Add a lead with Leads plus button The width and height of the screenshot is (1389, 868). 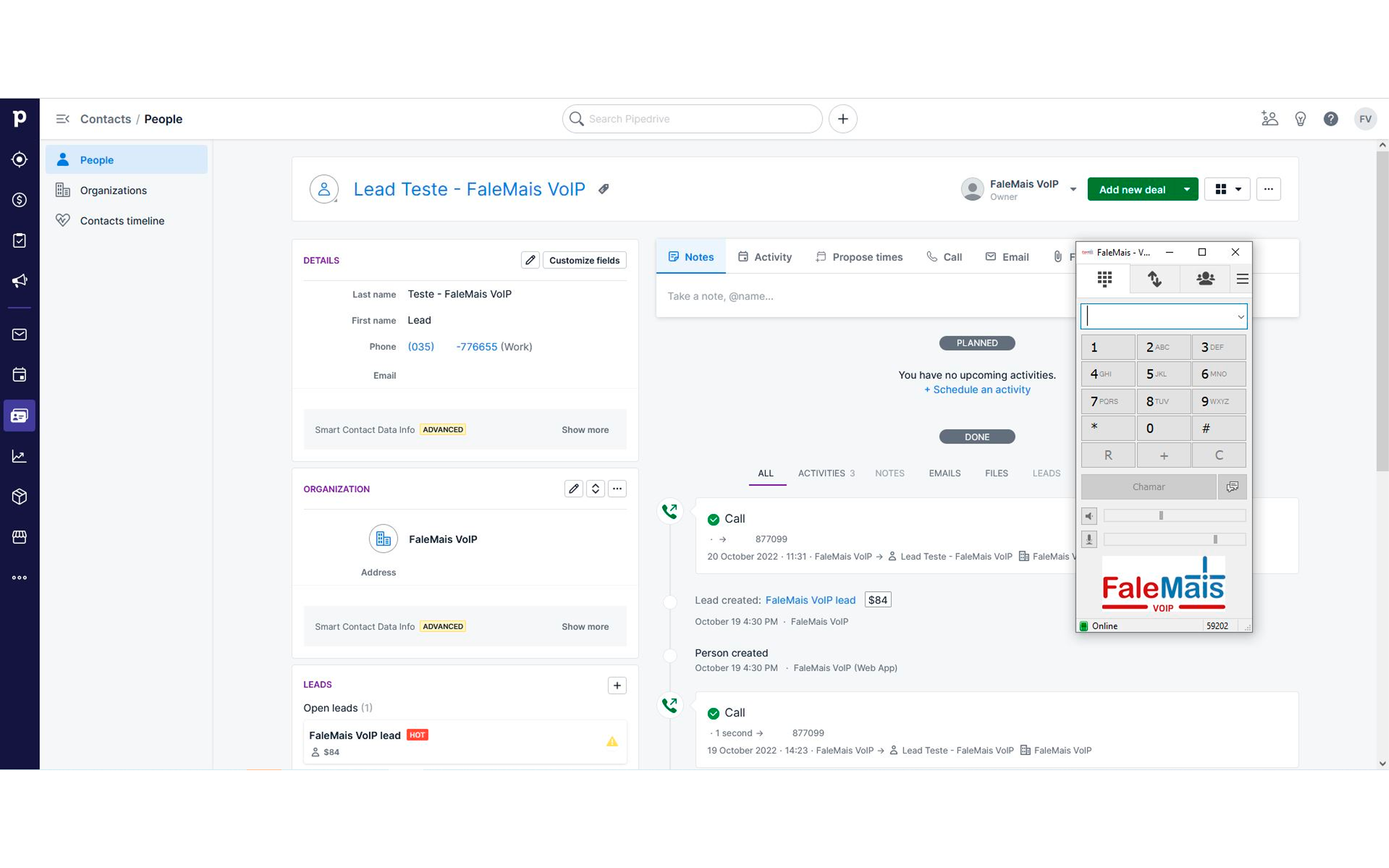[x=617, y=685]
